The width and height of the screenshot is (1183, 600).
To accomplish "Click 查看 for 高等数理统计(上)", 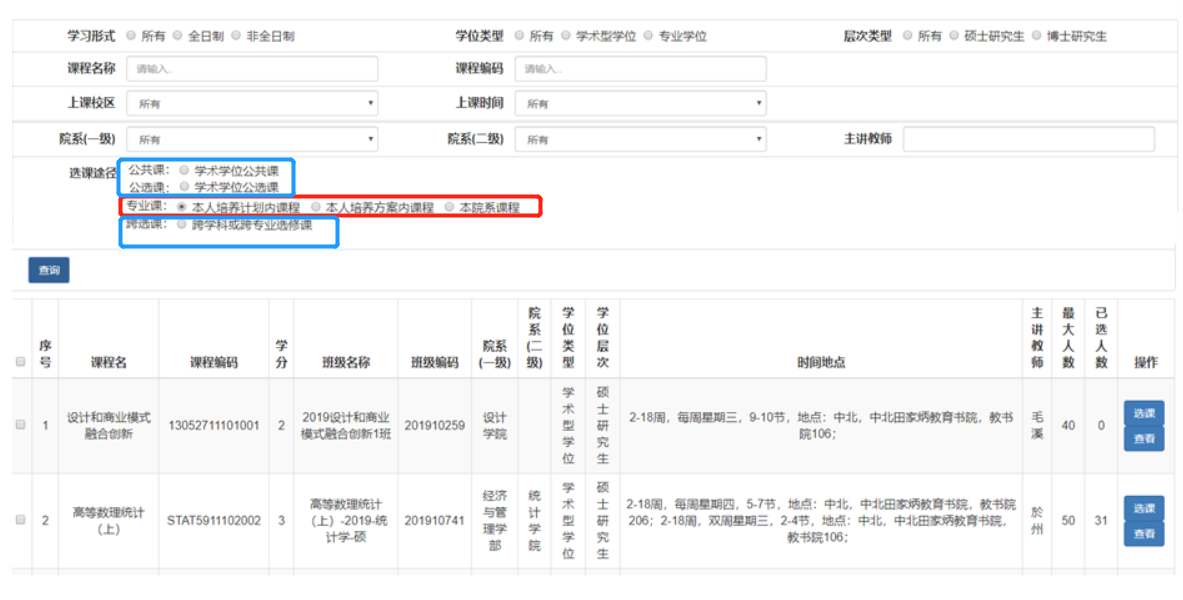I will click(x=1143, y=534).
